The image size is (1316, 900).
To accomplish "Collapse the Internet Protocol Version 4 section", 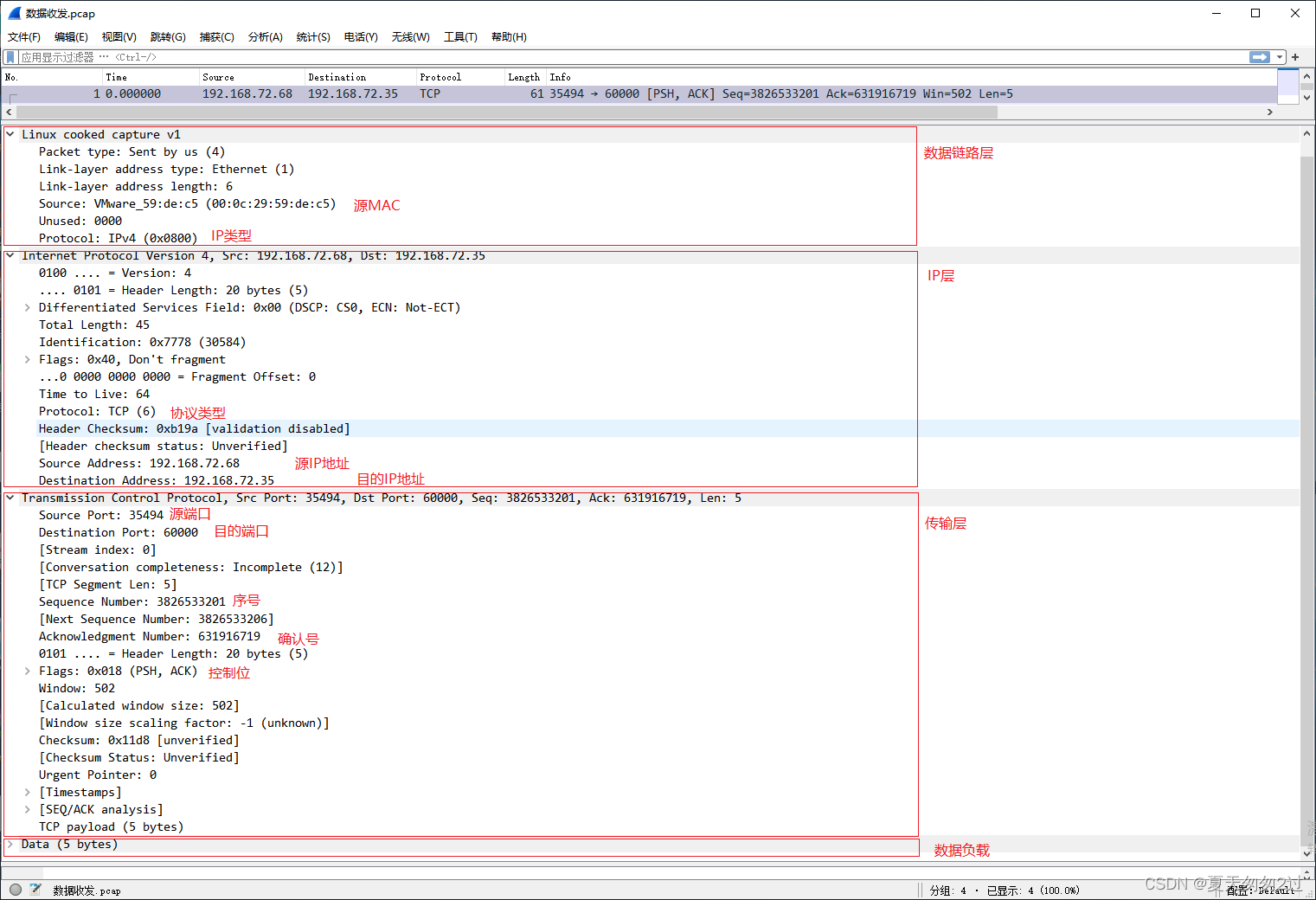I will click(x=10, y=255).
